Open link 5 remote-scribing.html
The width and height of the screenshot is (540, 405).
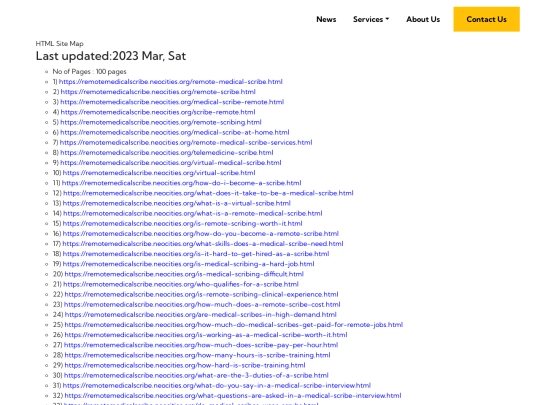pos(161,122)
